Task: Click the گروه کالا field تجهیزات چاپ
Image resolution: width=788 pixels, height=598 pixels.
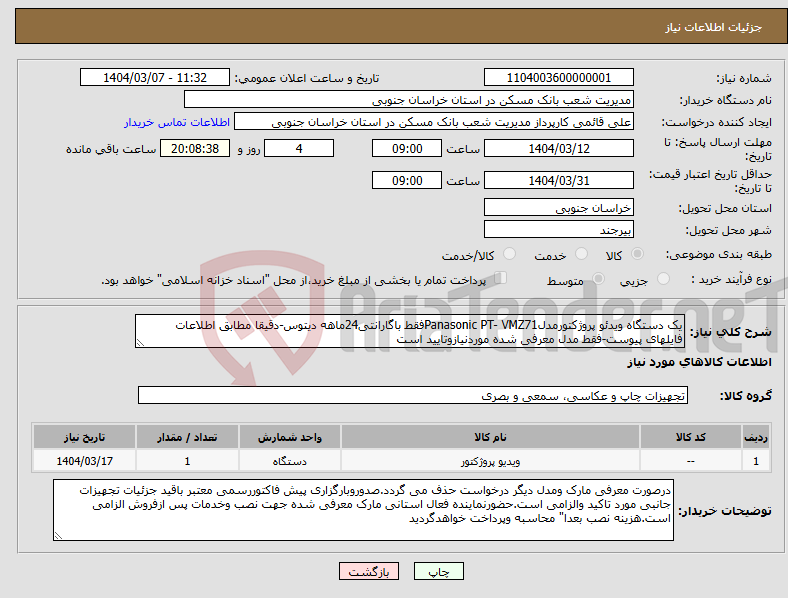Action: coord(413,395)
